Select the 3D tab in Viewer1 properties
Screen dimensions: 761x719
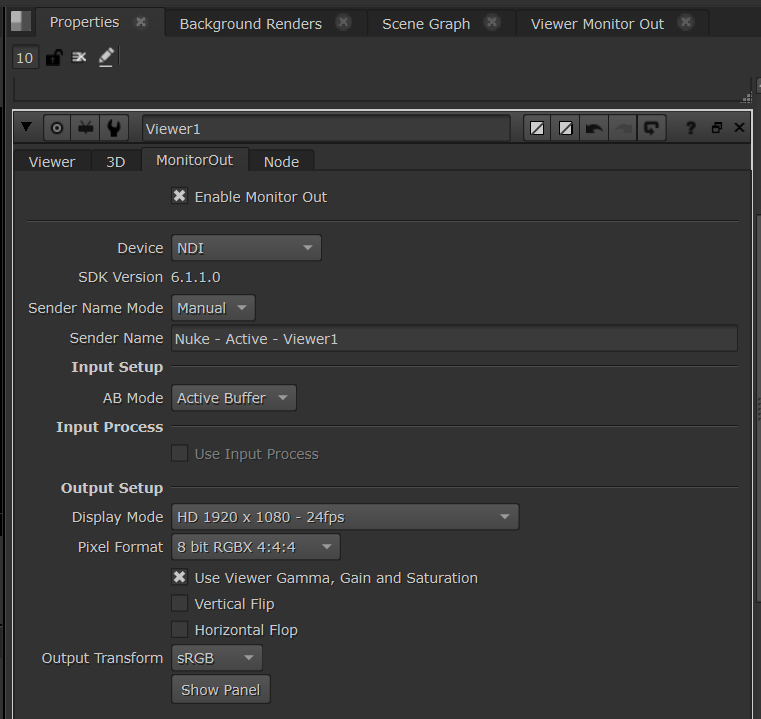tap(116, 161)
